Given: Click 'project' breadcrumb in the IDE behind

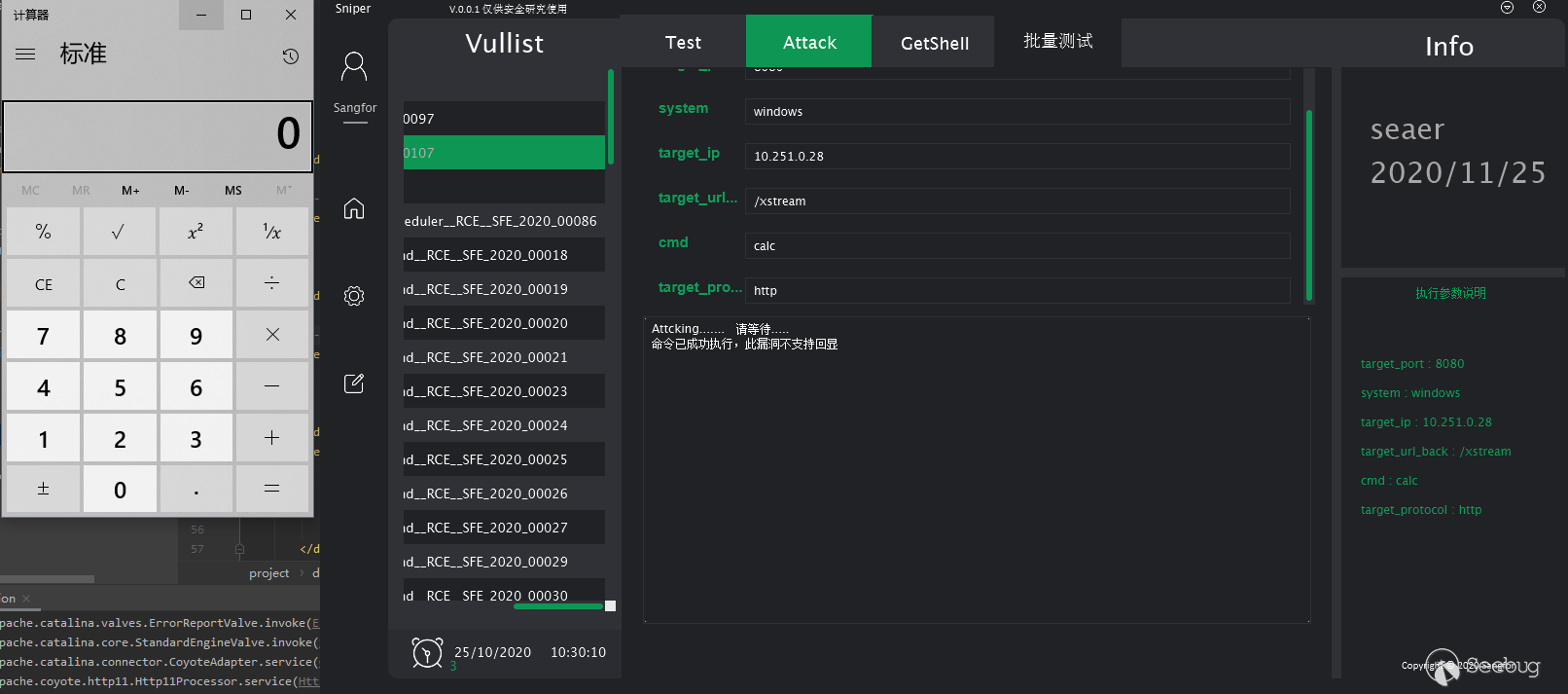Looking at the screenshot, I should coord(268,573).
